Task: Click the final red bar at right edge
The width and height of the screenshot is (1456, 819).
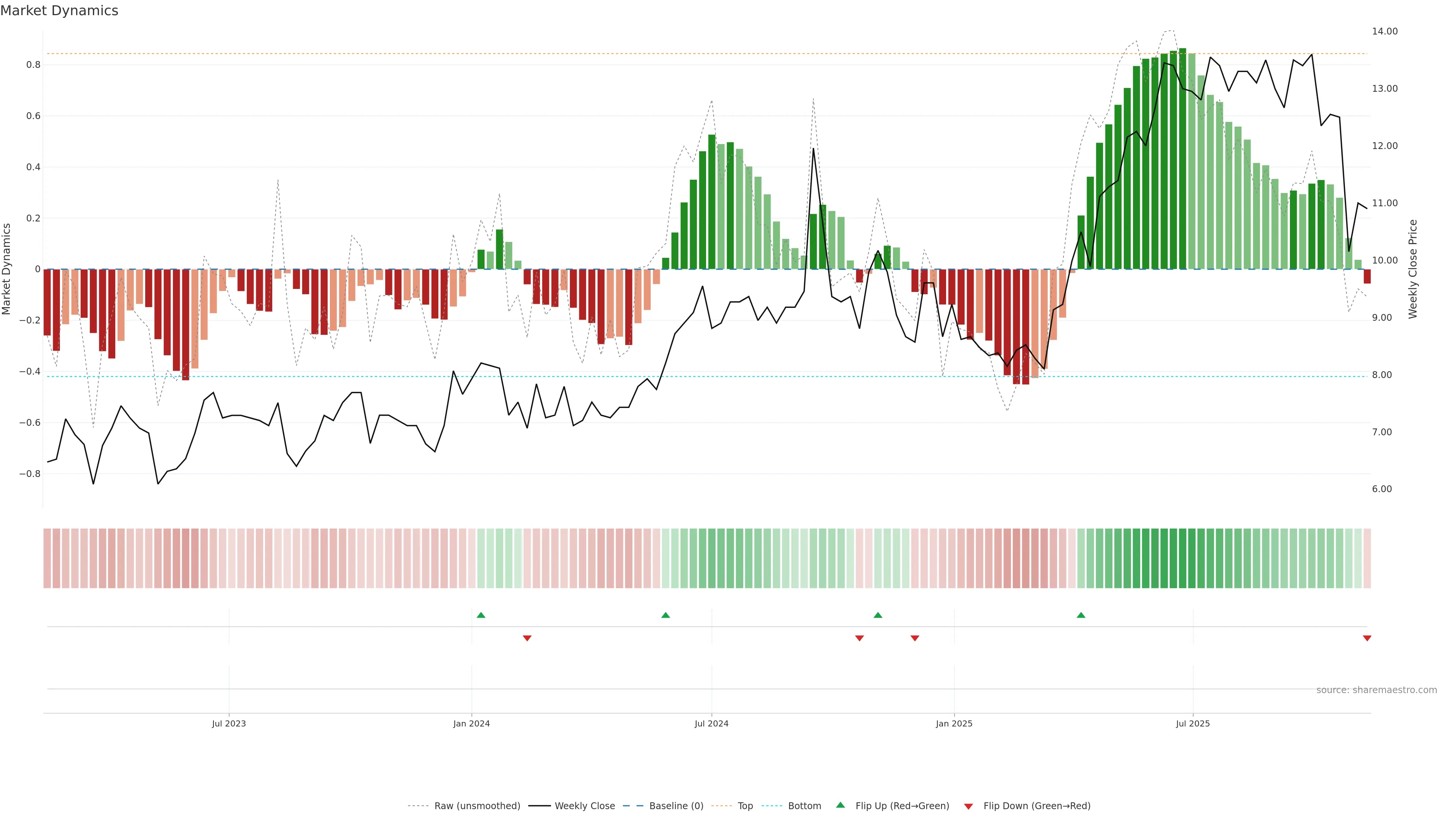Action: pos(1367,276)
